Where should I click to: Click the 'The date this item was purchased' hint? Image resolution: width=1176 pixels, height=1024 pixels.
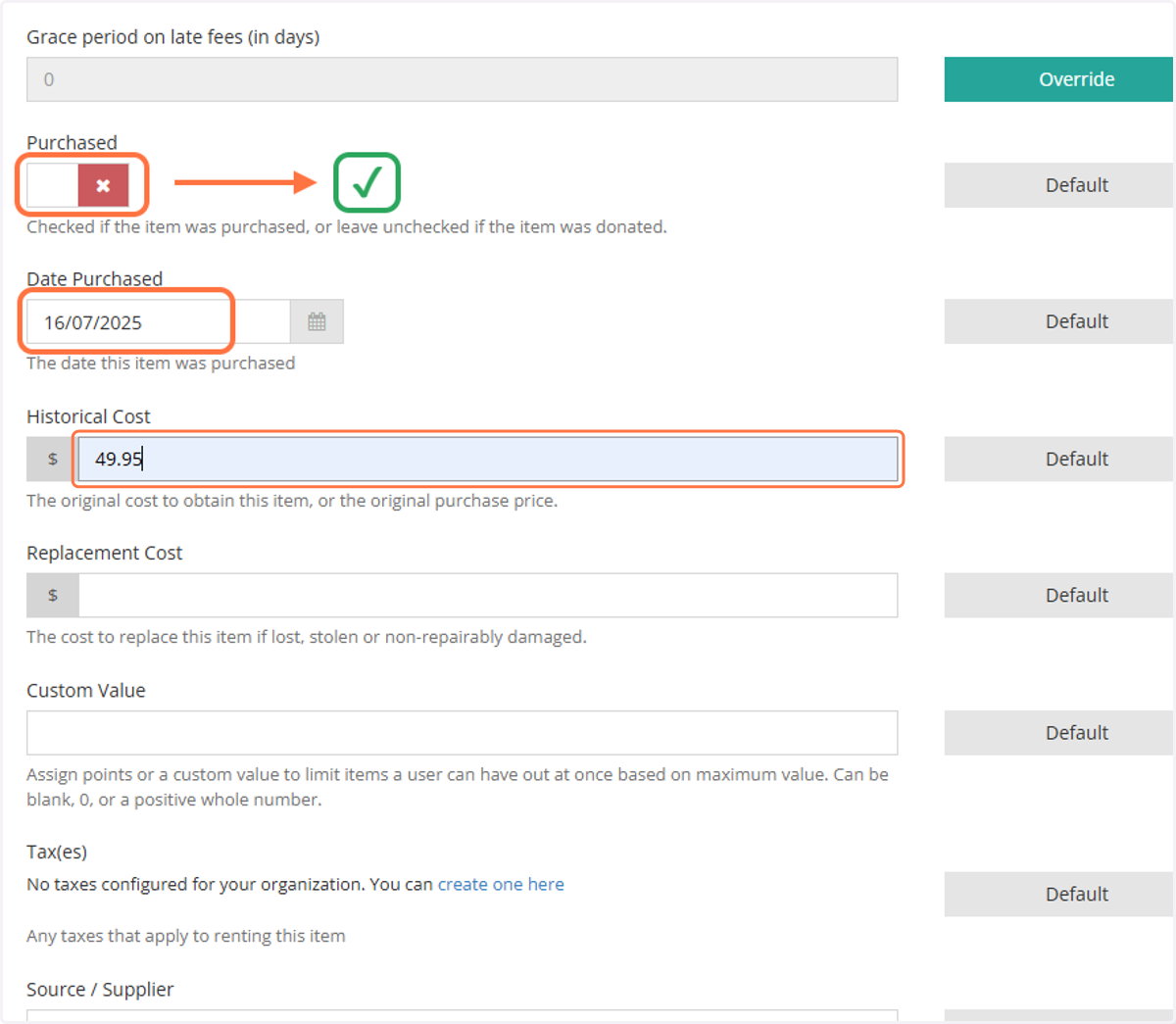[x=161, y=363]
